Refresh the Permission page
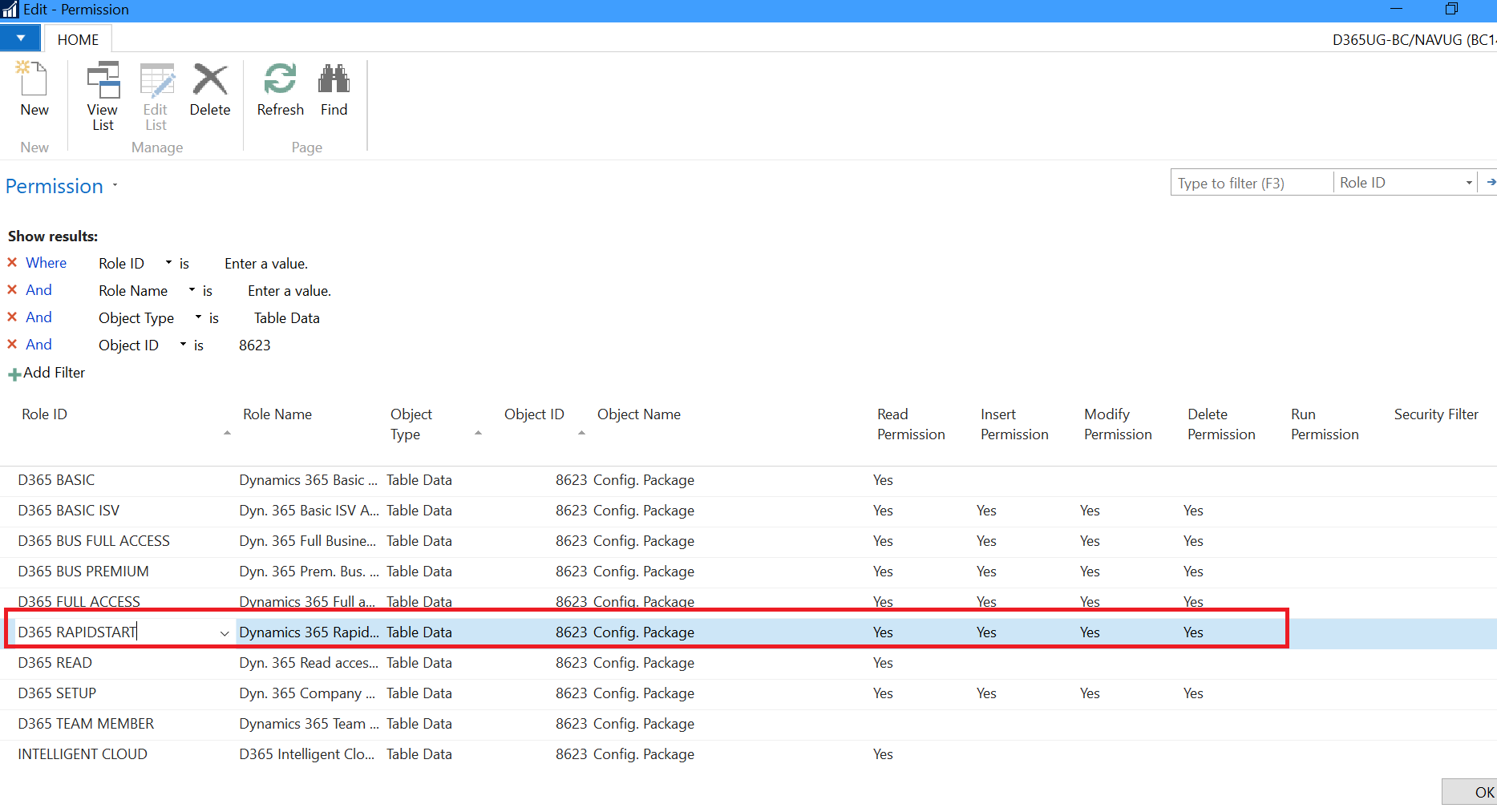This screenshot has width=1497, height=812. coord(280,89)
